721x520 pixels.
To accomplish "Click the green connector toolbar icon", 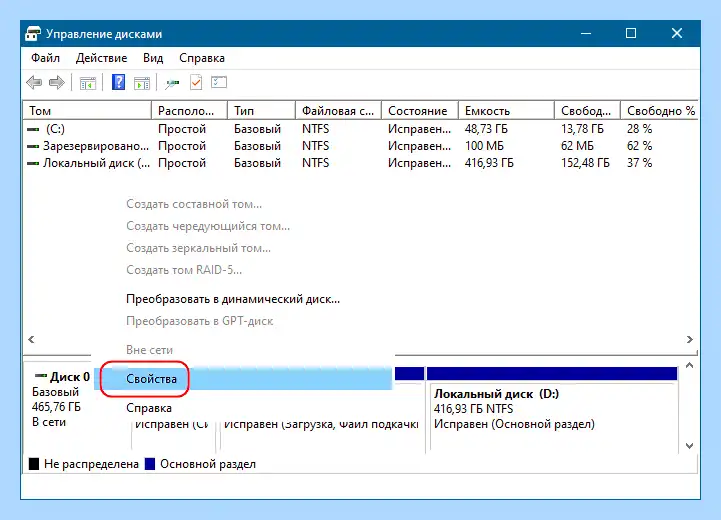I will pos(172,83).
